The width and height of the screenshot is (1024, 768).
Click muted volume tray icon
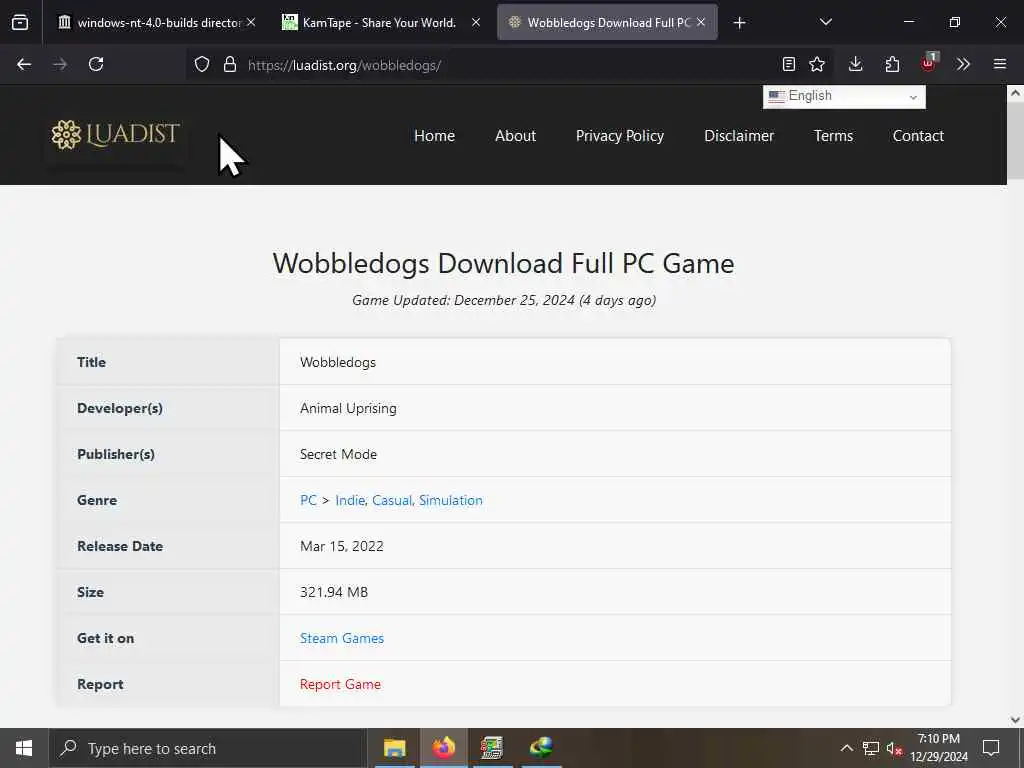pos(894,748)
